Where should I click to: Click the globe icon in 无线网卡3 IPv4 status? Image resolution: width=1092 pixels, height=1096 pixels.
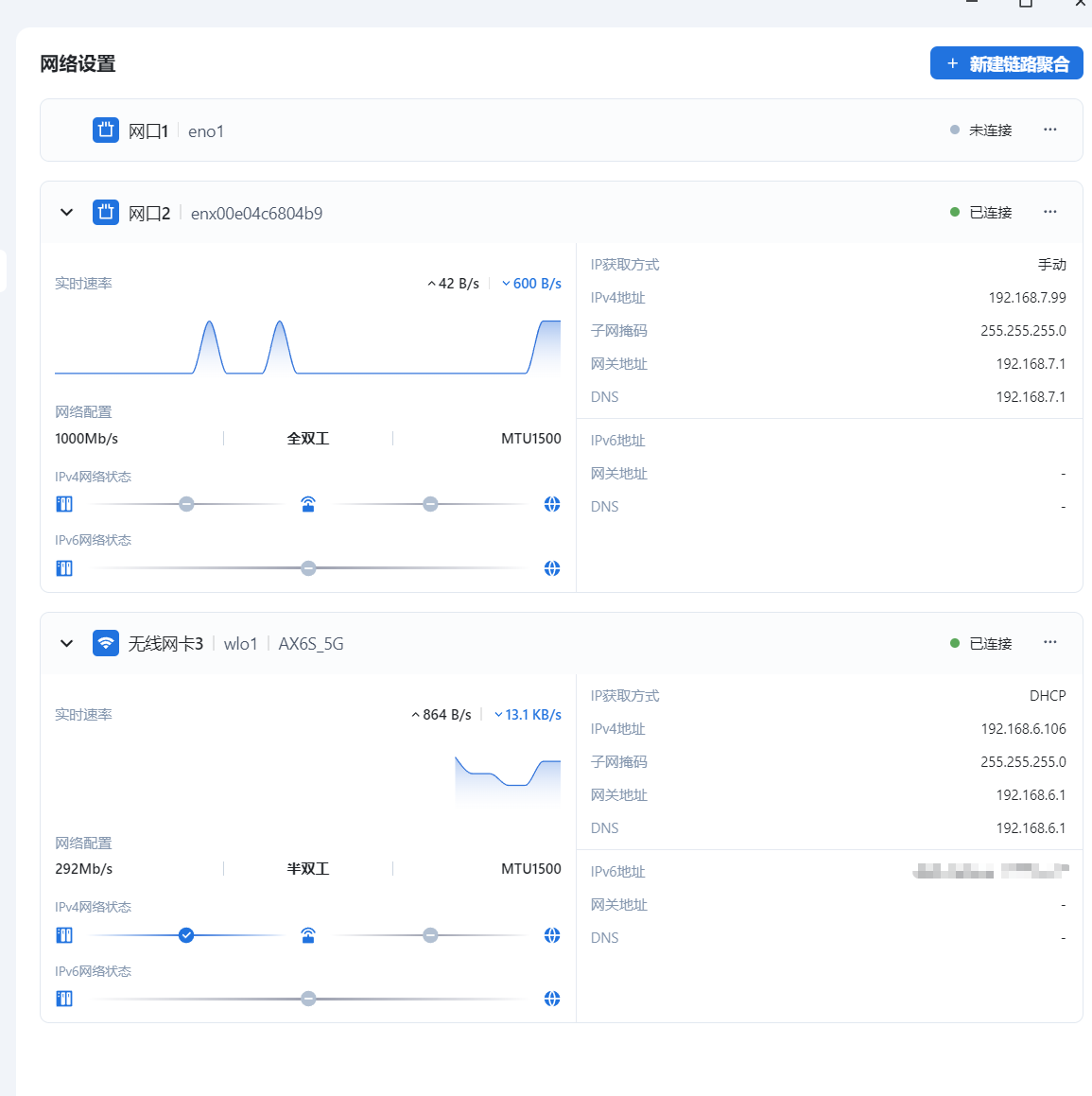pos(552,935)
